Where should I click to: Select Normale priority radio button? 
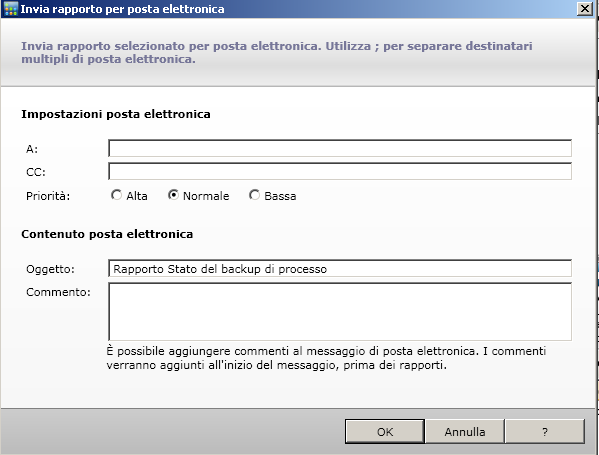[x=173, y=195]
